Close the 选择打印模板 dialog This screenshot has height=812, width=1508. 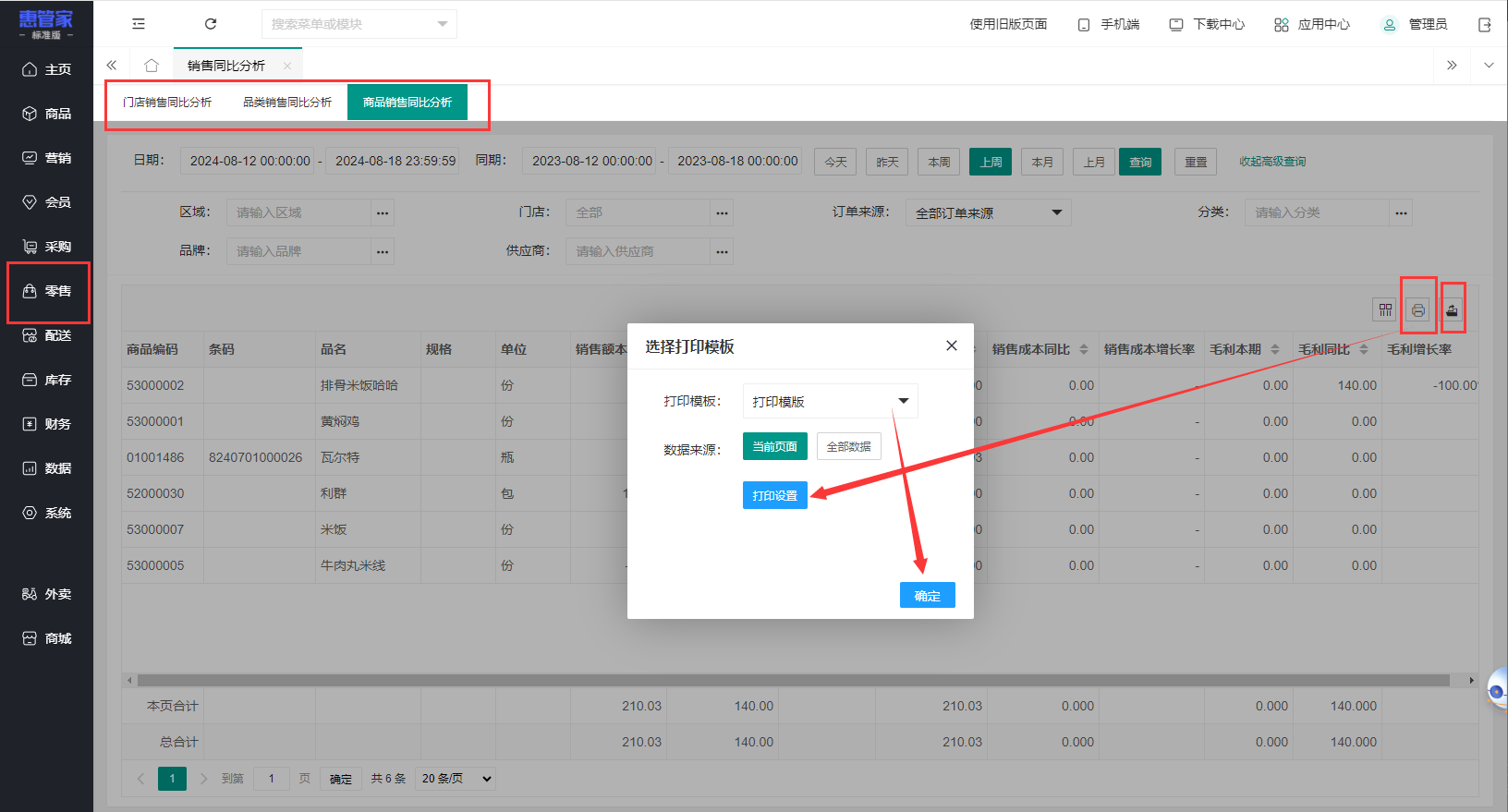pyautogui.click(x=952, y=345)
